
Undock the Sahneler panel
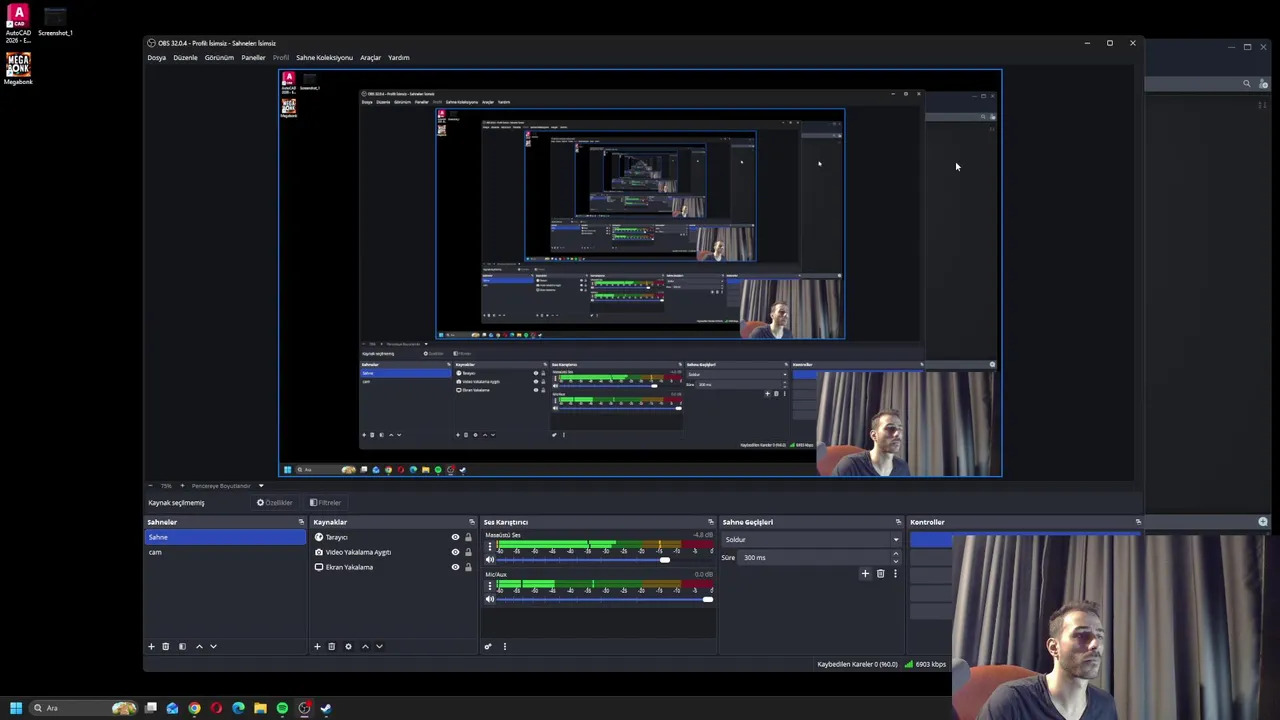pos(300,522)
